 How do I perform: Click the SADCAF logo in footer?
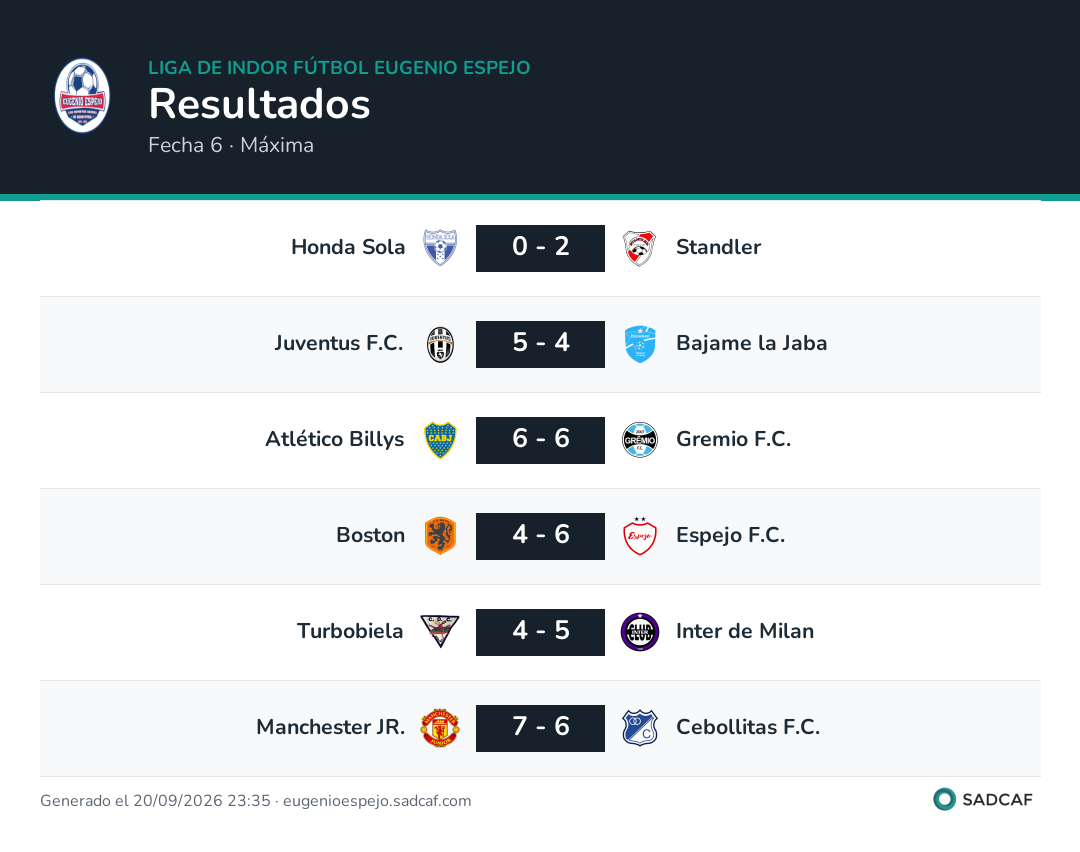(x=983, y=800)
